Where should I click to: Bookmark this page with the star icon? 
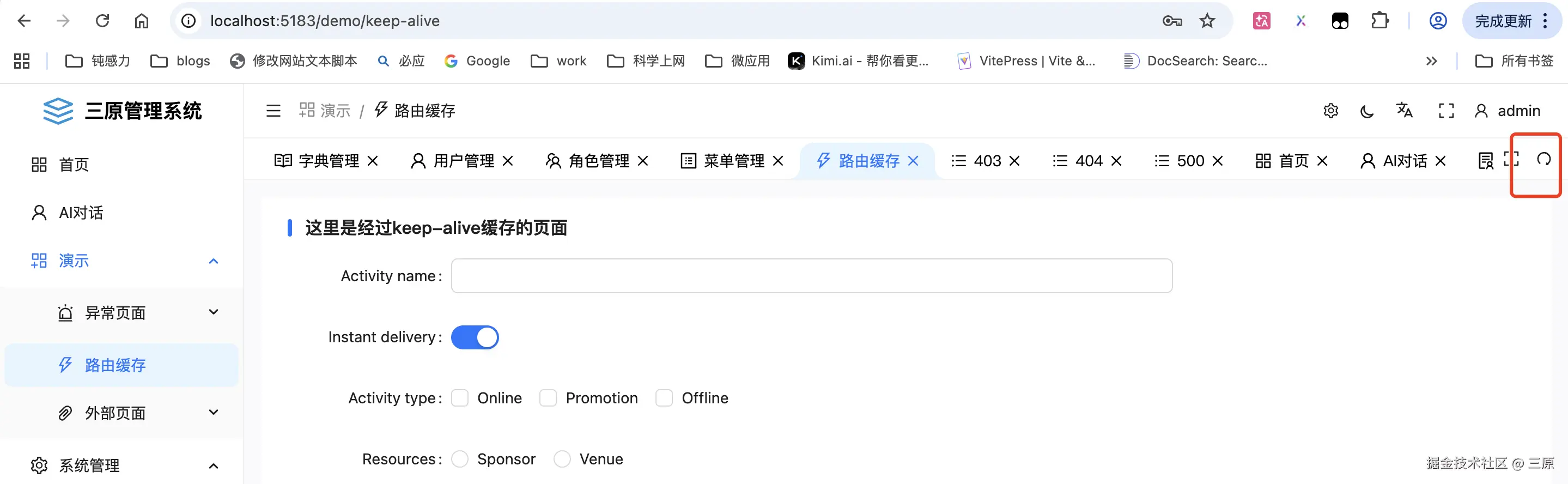point(1207,21)
